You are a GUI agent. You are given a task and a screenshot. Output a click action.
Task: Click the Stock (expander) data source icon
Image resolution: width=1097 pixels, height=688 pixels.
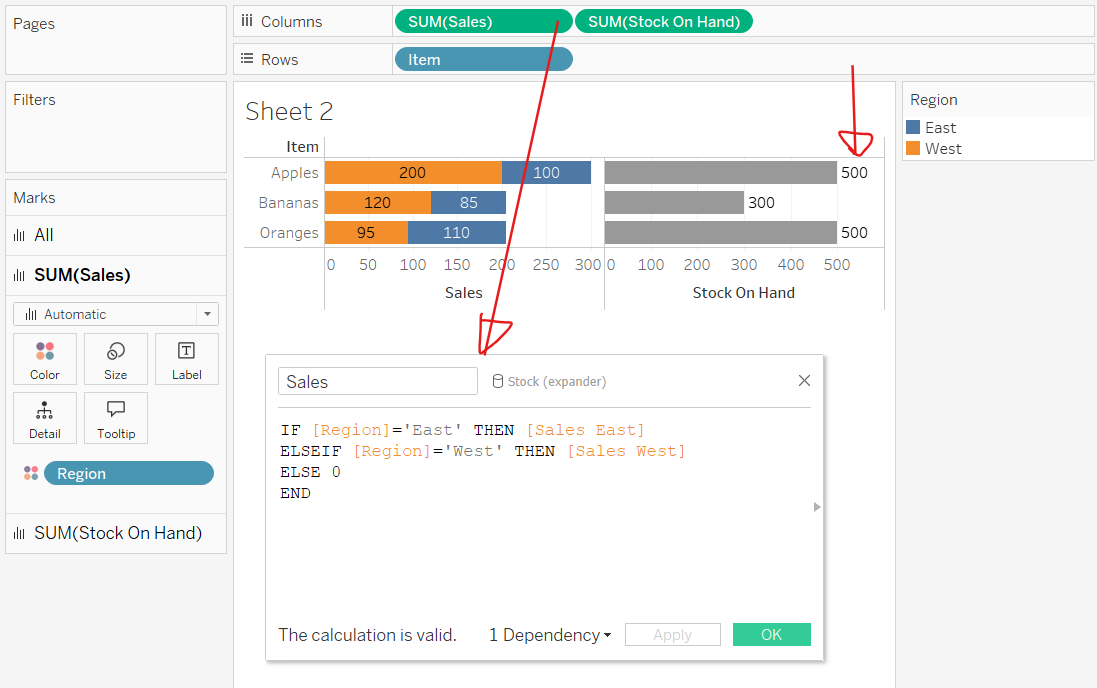coord(497,381)
